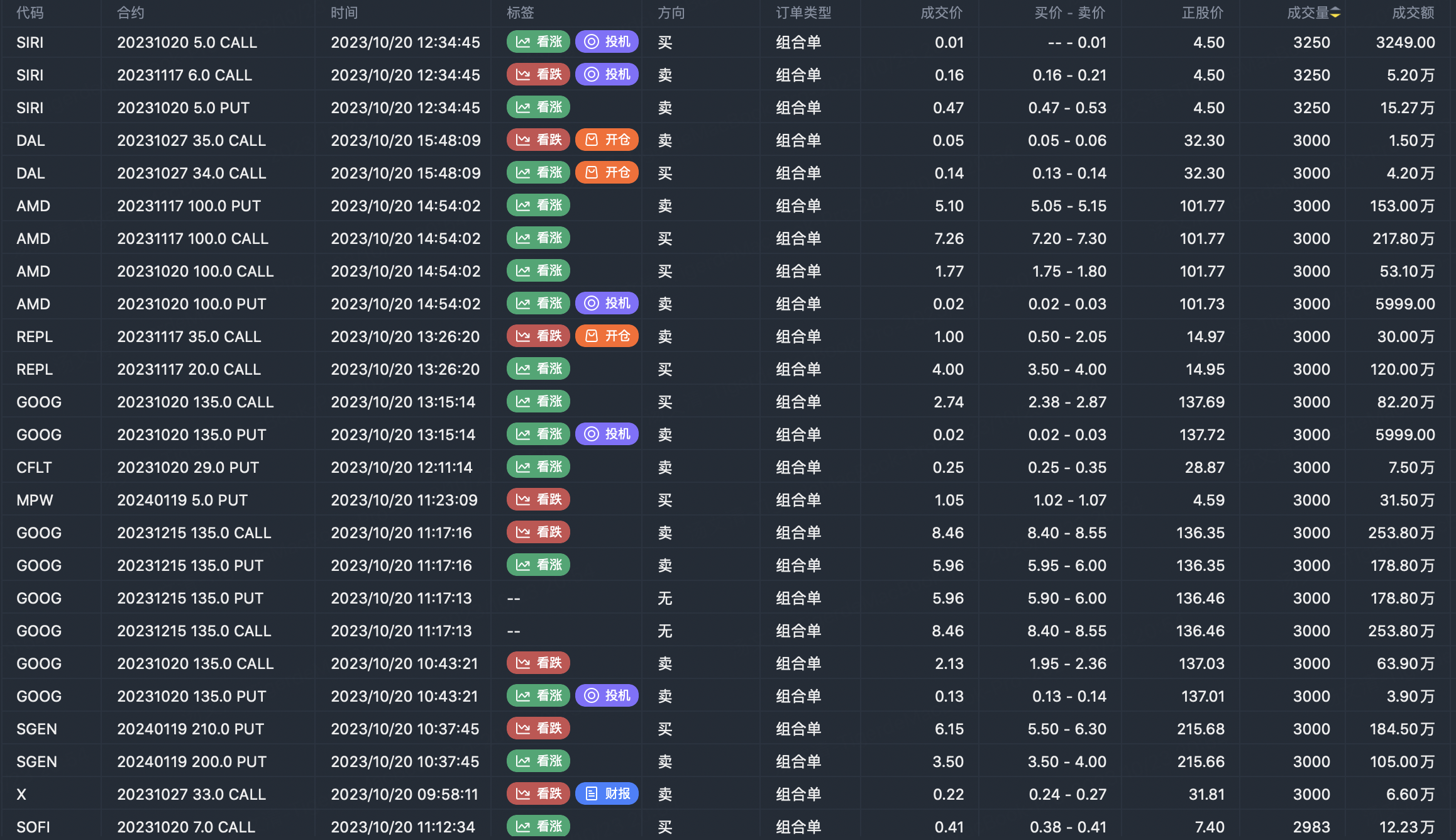Click the 订单类型 column header
The image size is (1456, 840).
pyautogui.click(x=803, y=13)
